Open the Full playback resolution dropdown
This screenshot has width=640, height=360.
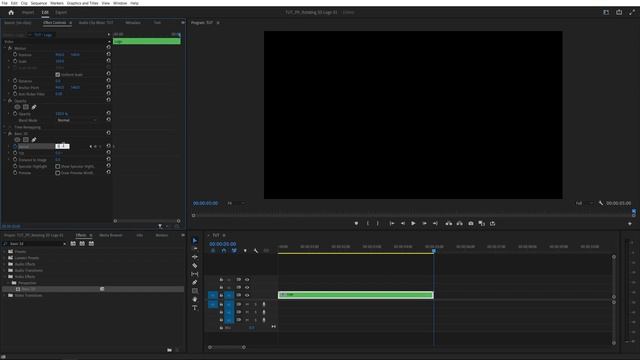584,203
